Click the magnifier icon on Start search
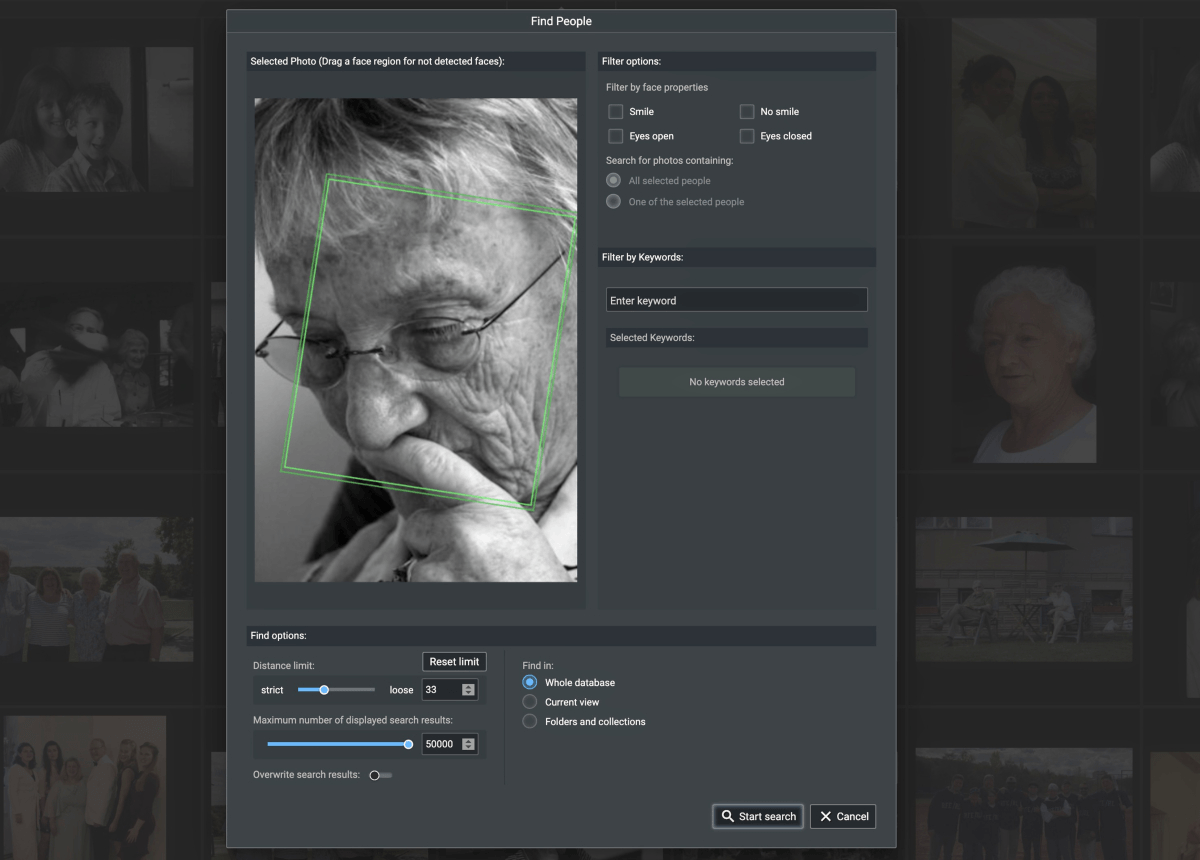The image size is (1200, 860). pyautogui.click(x=726, y=816)
